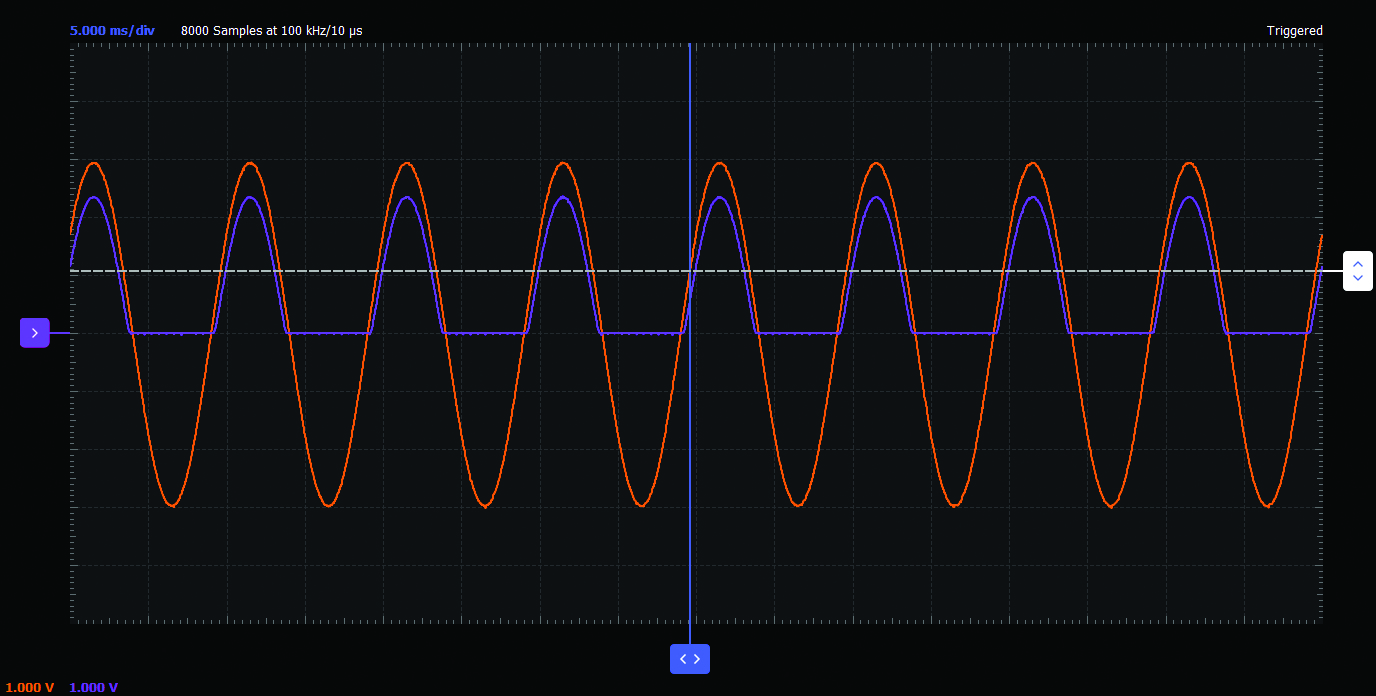This screenshot has height=696, width=1376.
Task: Click the channel marker tab on the left edge
Action: click(x=34, y=332)
